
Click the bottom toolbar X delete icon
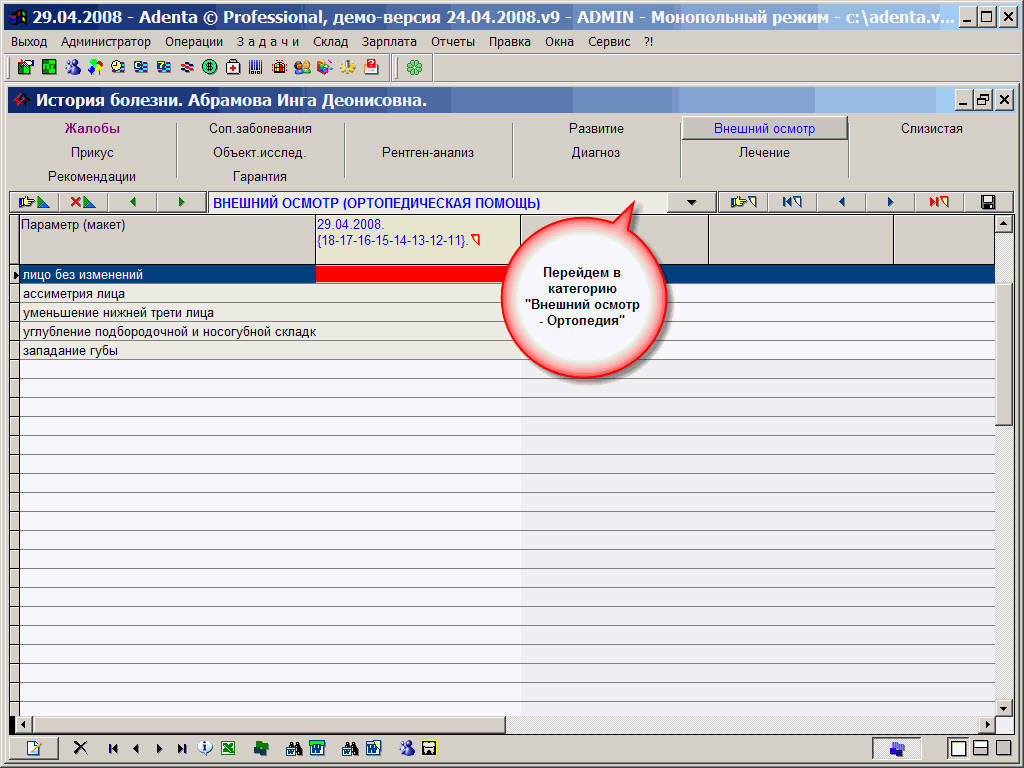pos(81,748)
